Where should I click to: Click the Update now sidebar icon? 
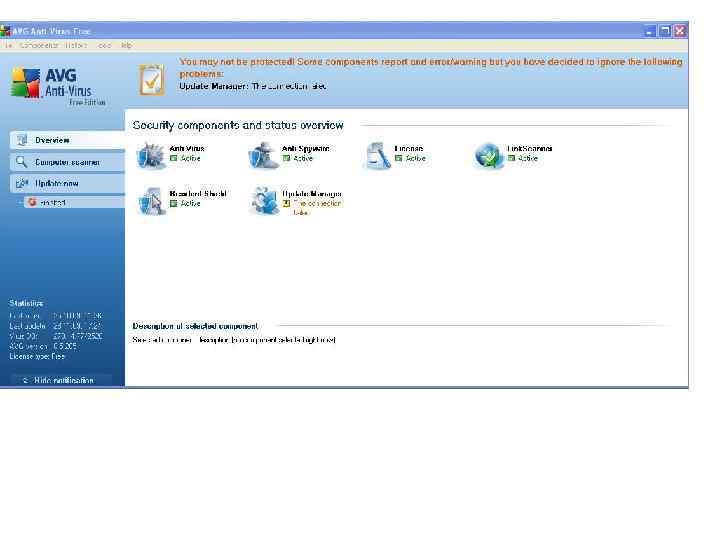pyautogui.click(x=22, y=183)
